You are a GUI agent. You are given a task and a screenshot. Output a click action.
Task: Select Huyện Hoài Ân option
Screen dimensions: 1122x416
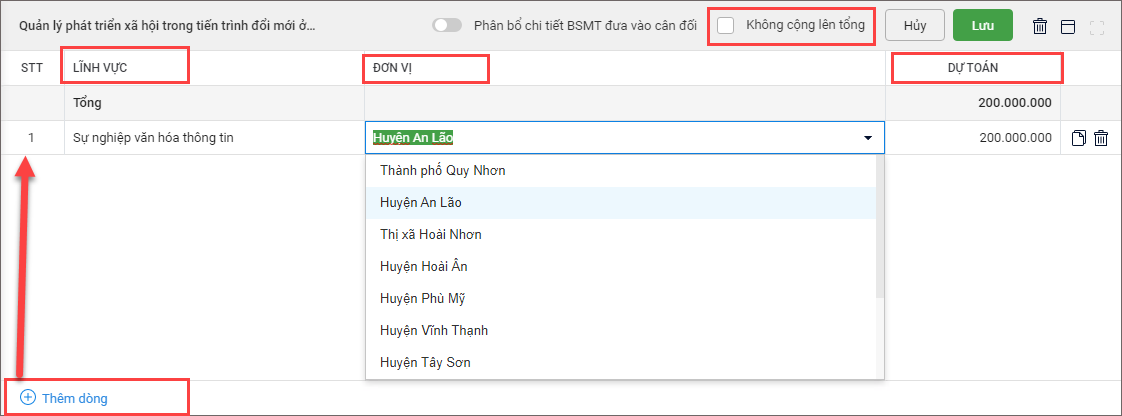coord(424,266)
